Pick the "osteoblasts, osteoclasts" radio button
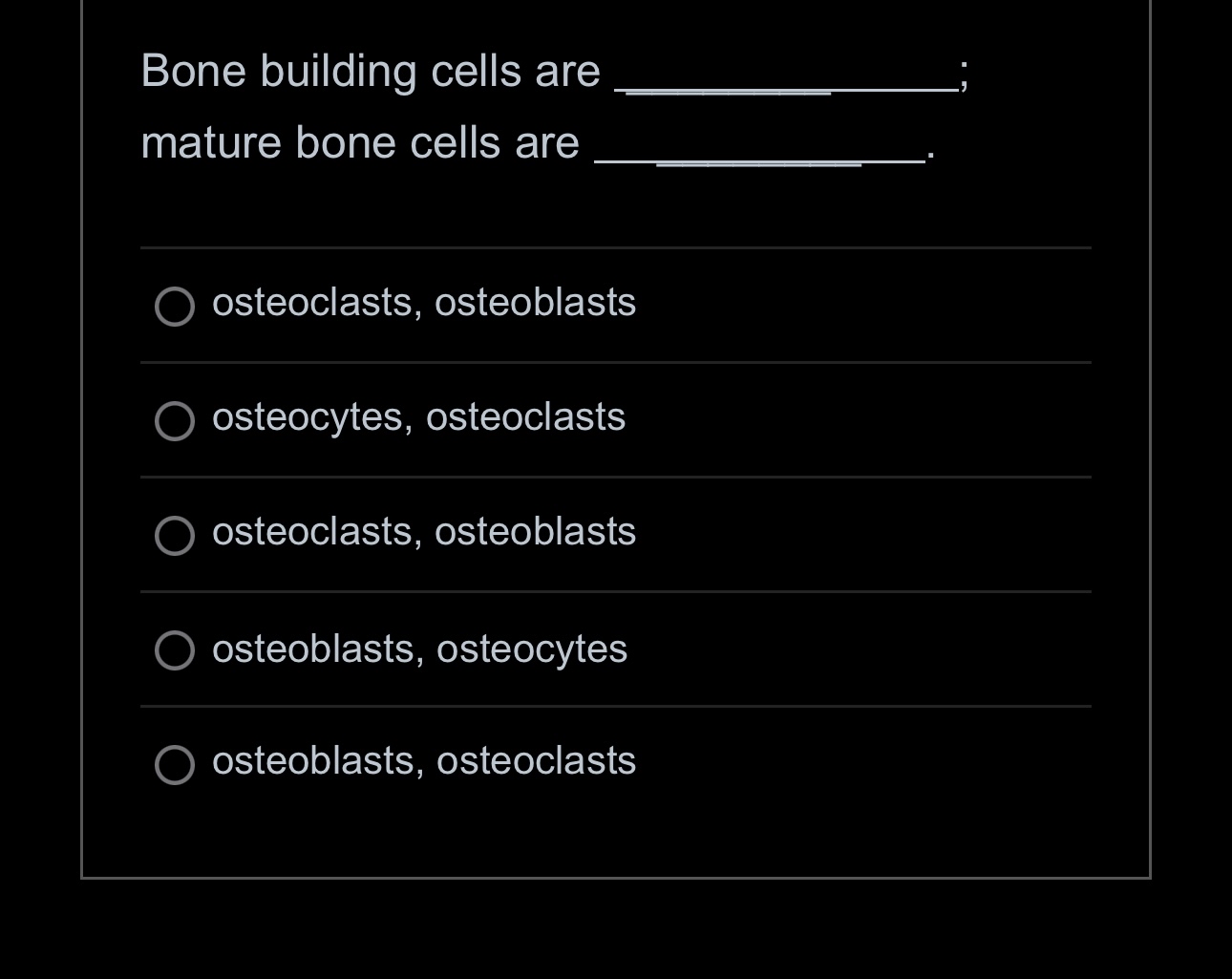This screenshot has height=979, width=1232. pos(175,765)
